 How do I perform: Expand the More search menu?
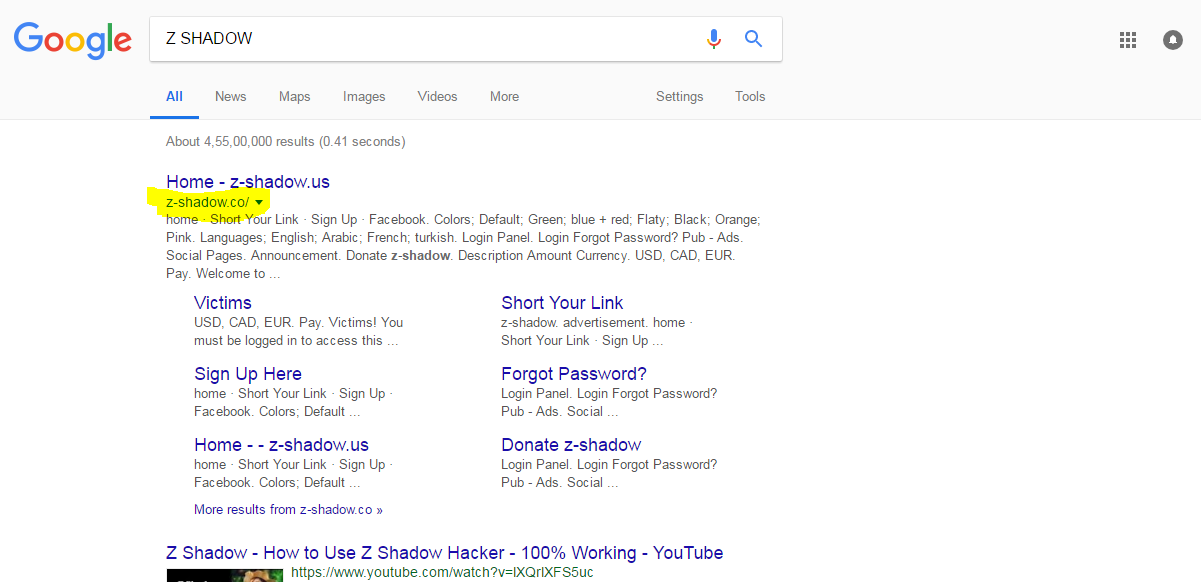pos(504,97)
